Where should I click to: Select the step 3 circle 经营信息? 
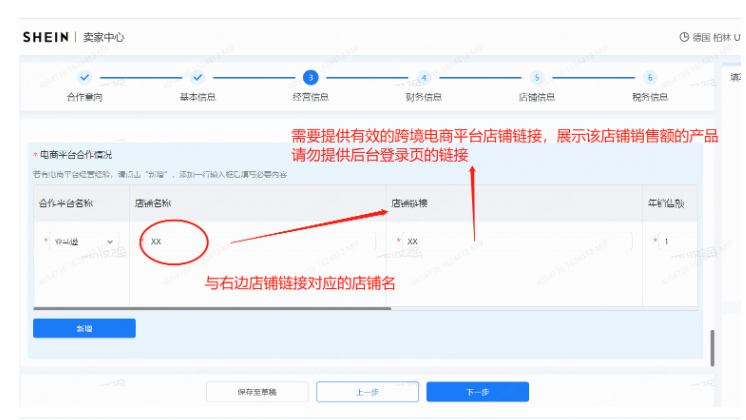coord(311,77)
